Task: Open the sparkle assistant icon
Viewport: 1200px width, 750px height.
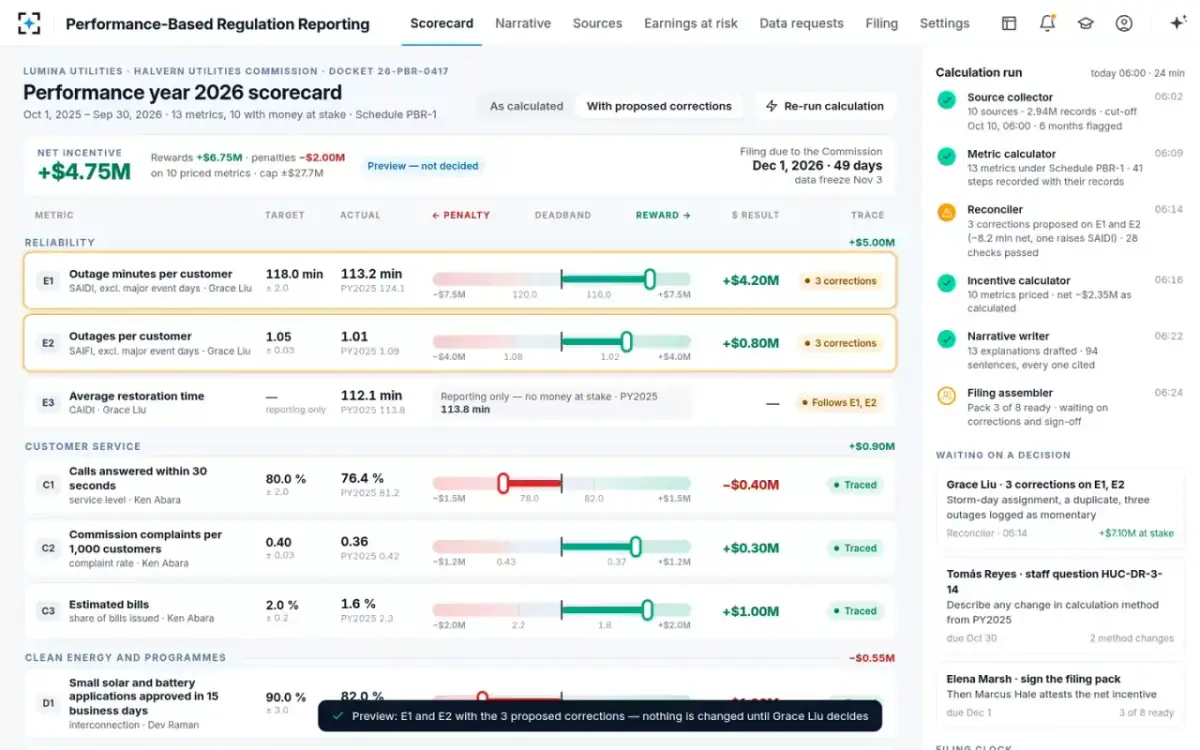Action: 1177,23
